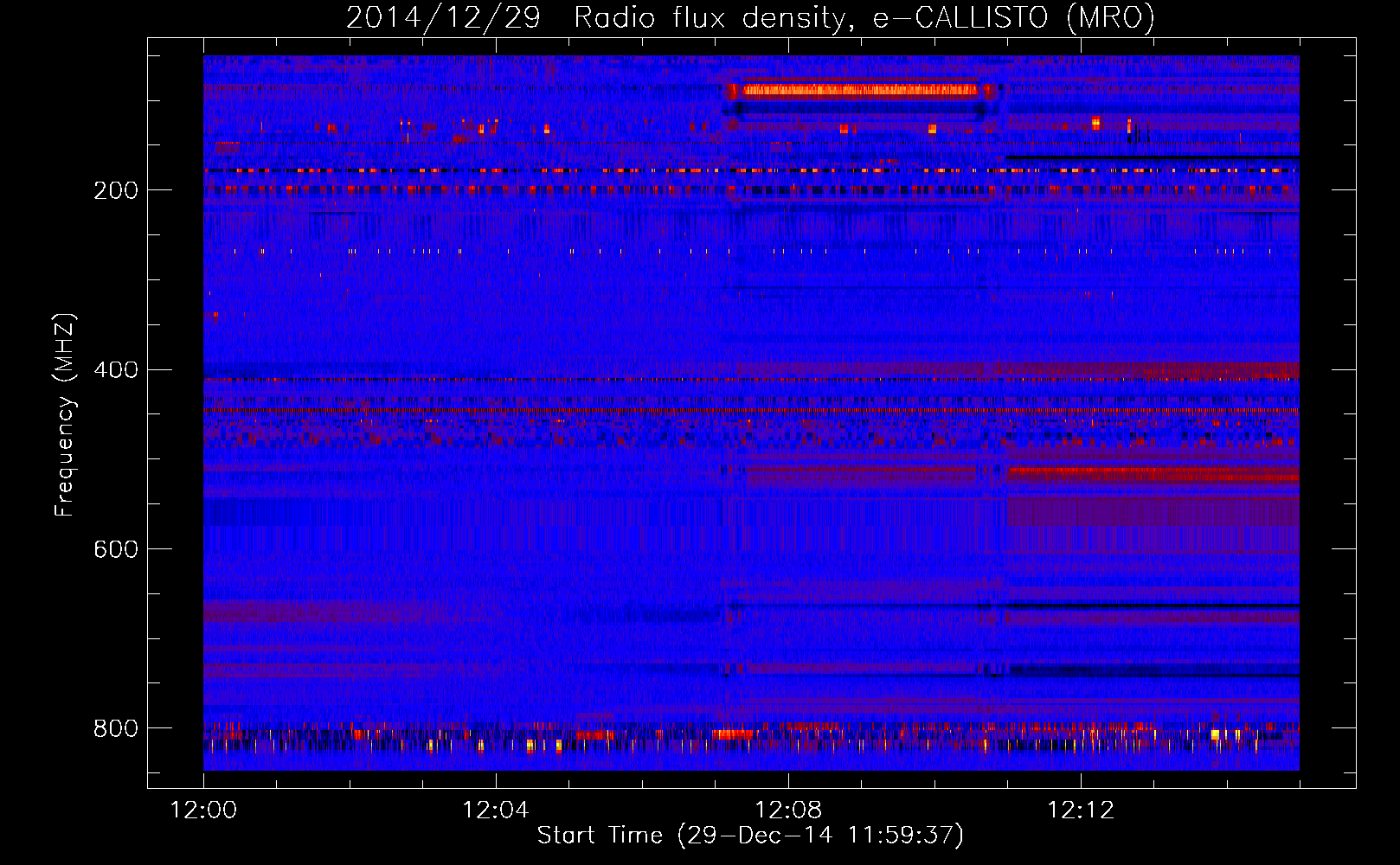
Task: Click the "Start Time (29-Dec-14 11:59:37)" label
Action: (x=750, y=836)
